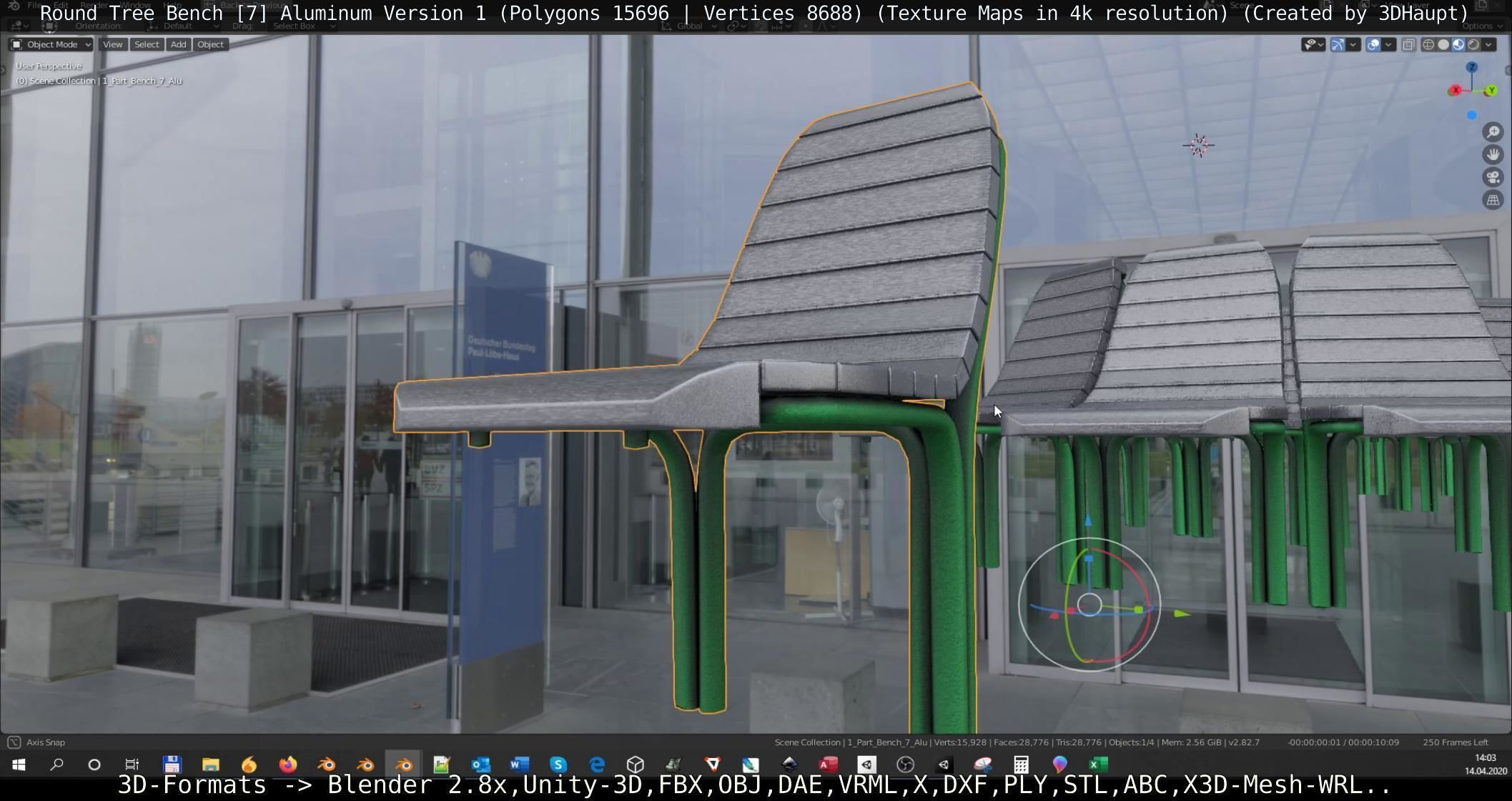The height and width of the screenshot is (801, 1512).
Task: Open the View menu
Action: (x=112, y=44)
